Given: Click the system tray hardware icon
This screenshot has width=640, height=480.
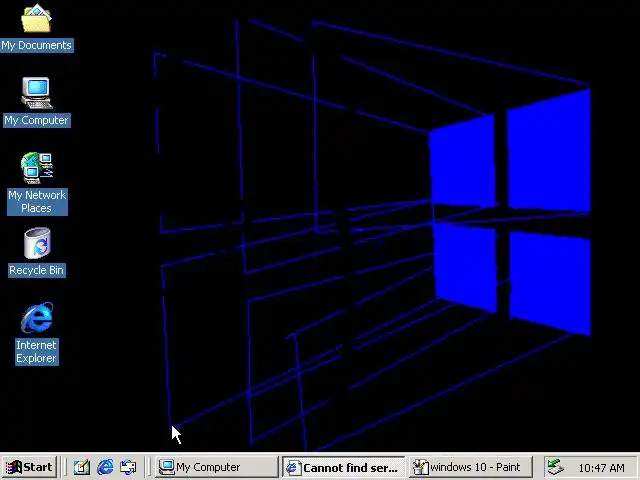Looking at the screenshot, I should tap(556, 467).
